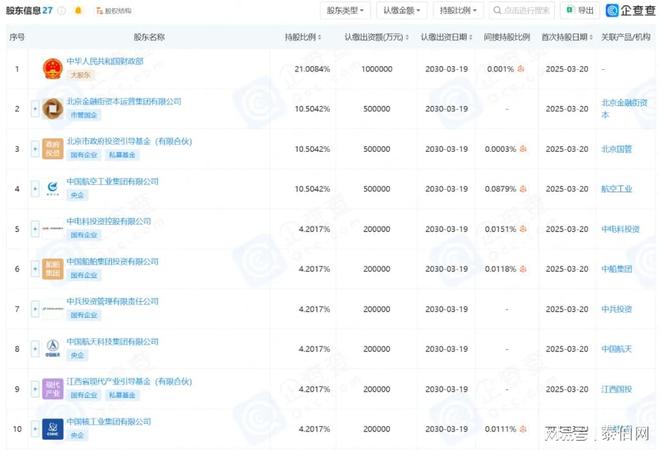Expand the 中国核工业集团有限公司 row
This screenshot has height=450, width=660.
click(35, 429)
